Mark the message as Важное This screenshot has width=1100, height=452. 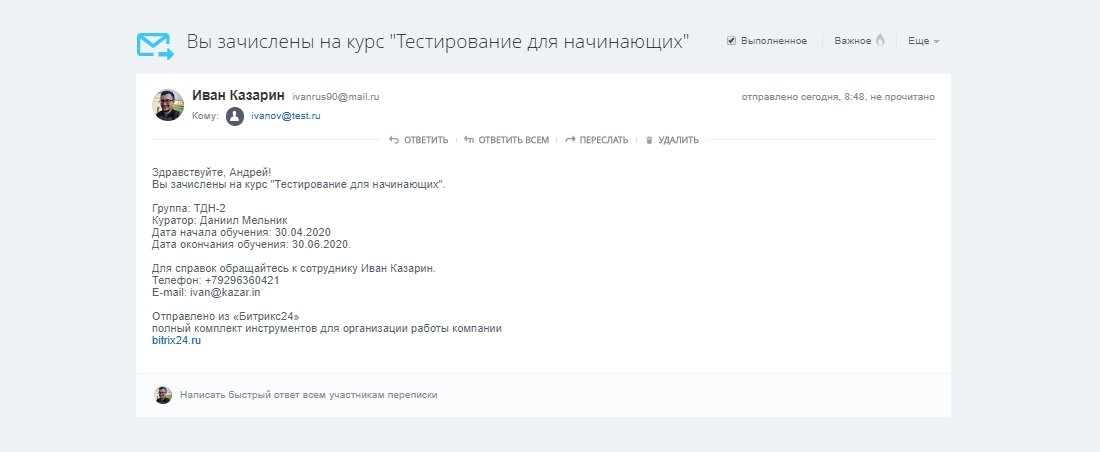pos(852,41)
